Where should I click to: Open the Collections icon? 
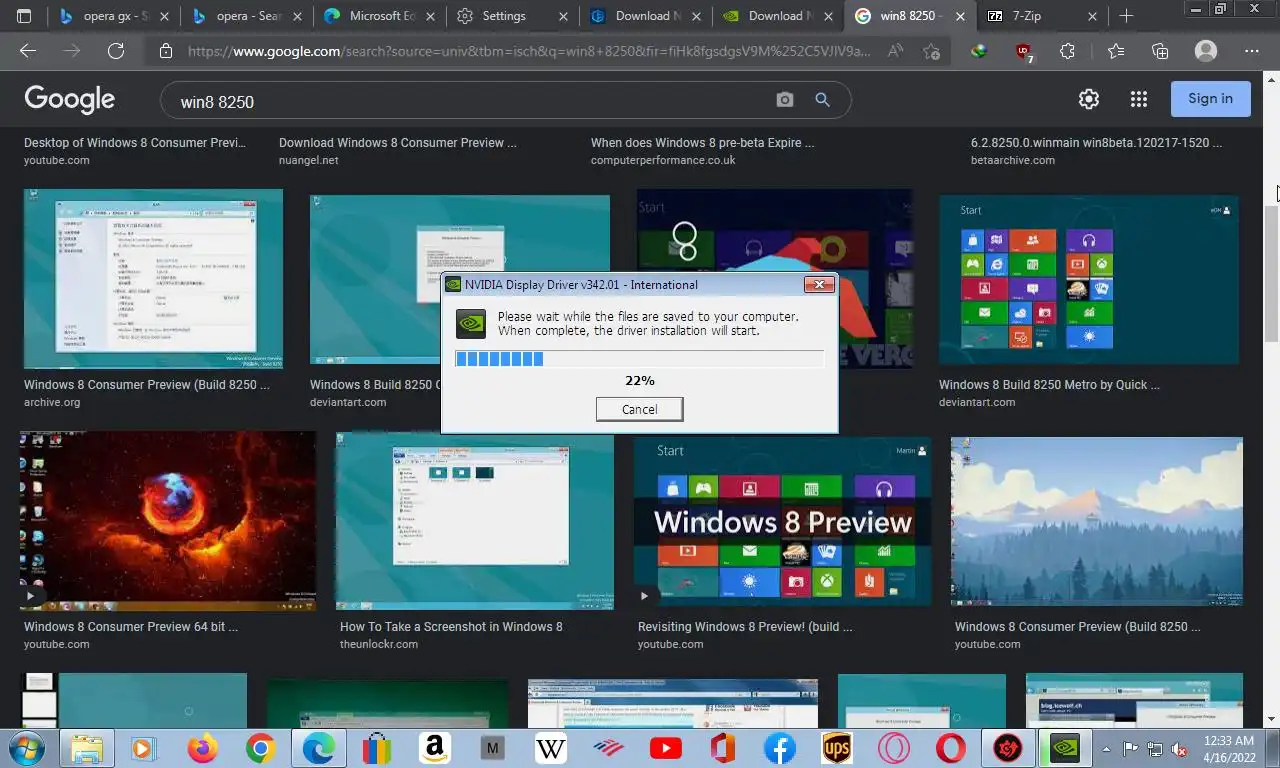[x=1160, y=51]
